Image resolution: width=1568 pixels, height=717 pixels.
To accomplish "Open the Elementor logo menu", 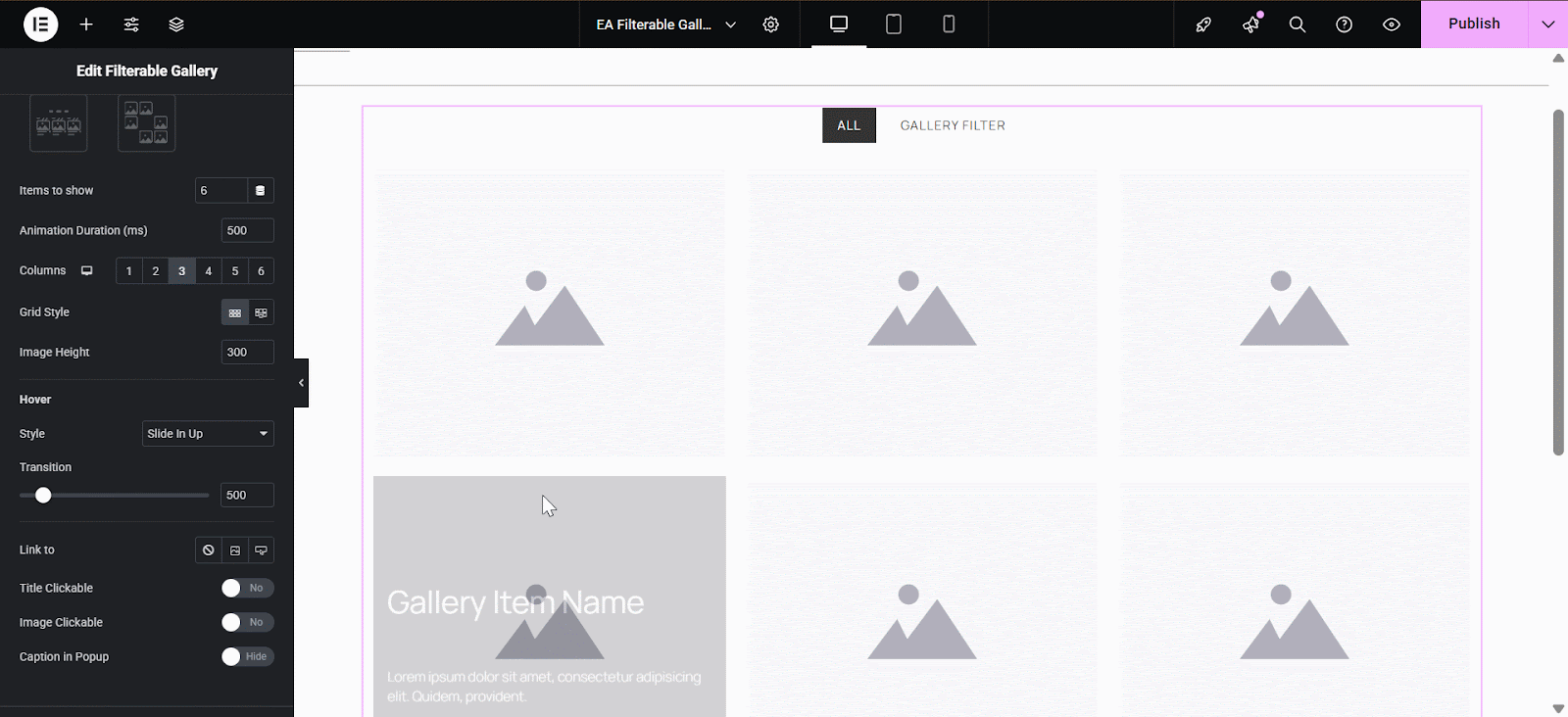I will (40, 24).
